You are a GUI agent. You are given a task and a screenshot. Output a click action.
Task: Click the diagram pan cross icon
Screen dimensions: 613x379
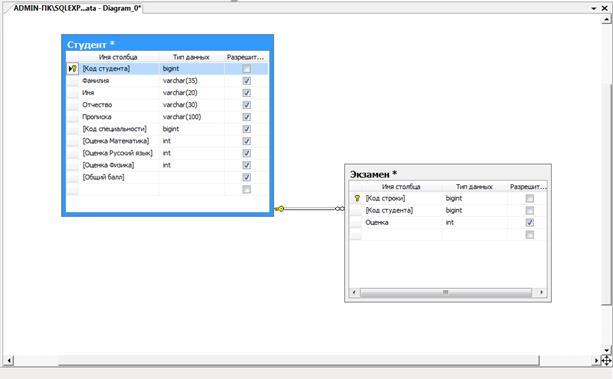point(606,360)
